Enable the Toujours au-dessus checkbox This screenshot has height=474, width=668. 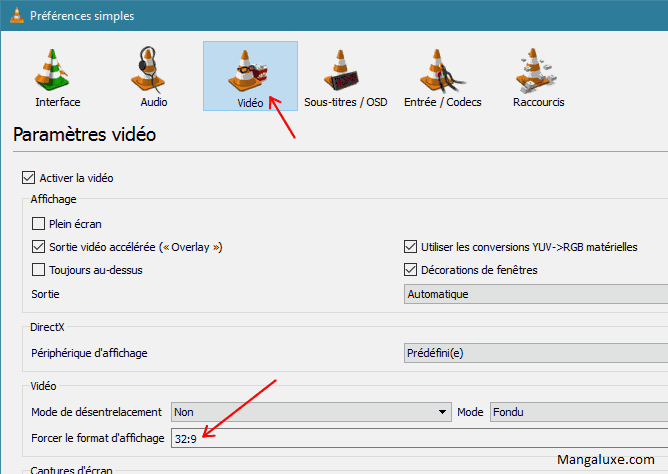coord(39,270)
